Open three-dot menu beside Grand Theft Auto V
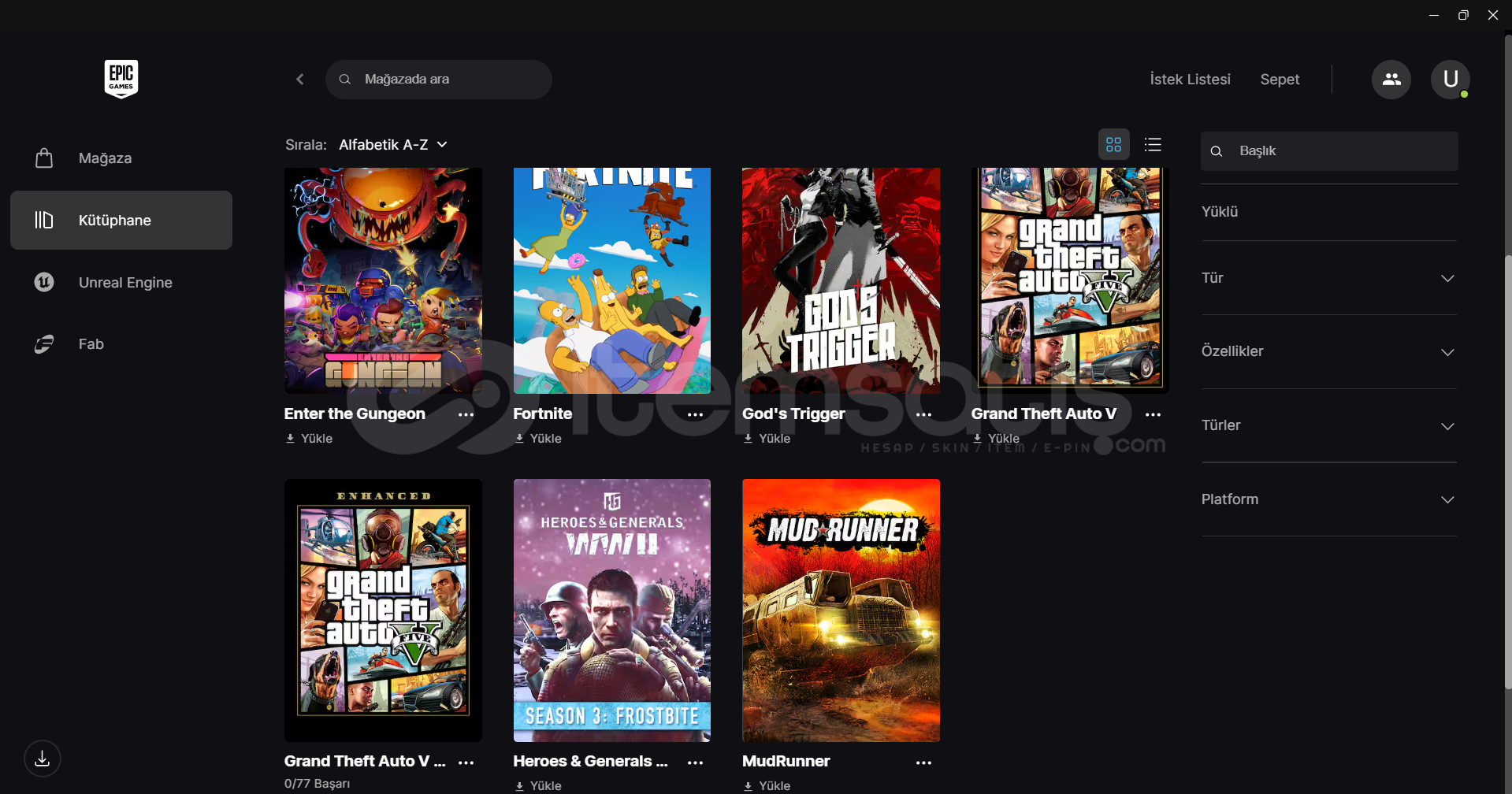This screenshot has width=1512, height=794. [x=1154, y=414]
